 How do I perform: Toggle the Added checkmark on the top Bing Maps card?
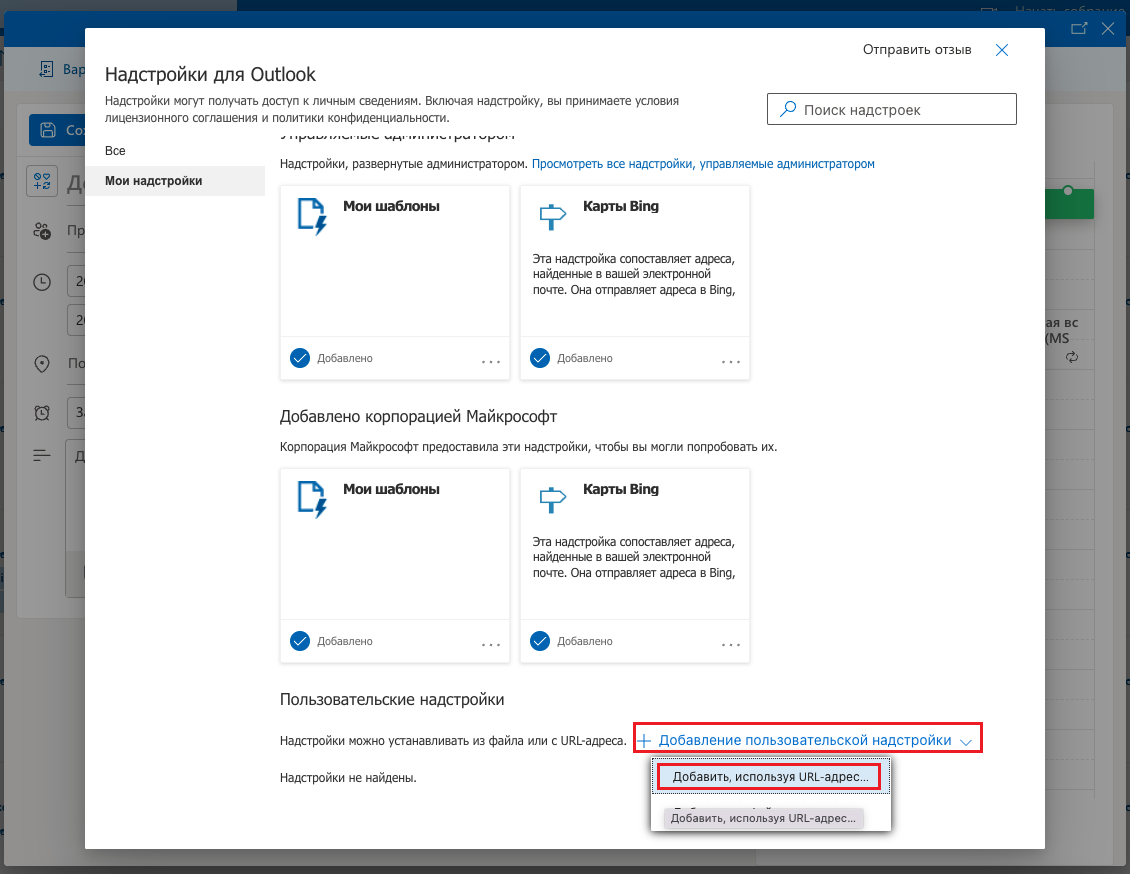tap(540, 358)
